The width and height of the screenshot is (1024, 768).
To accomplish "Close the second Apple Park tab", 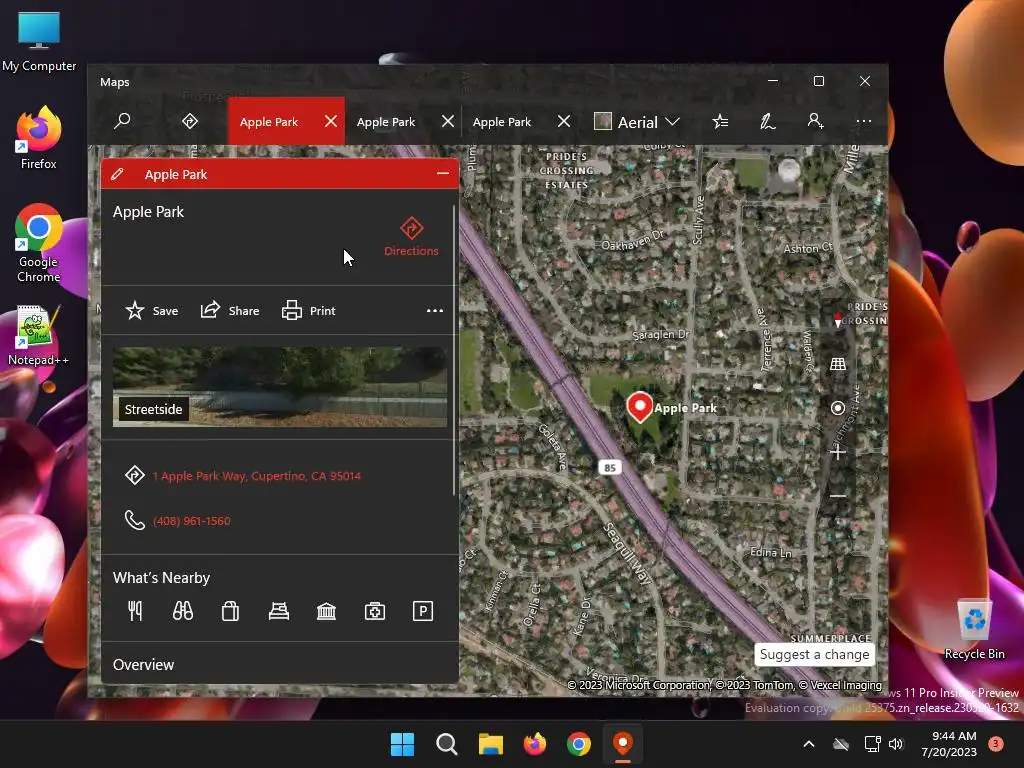I will 448,121.
